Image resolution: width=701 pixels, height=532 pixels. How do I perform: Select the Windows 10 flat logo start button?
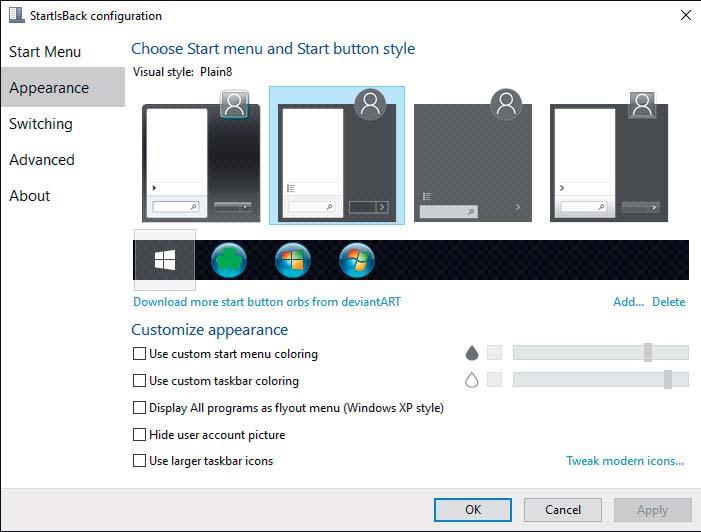pos(165,260)
